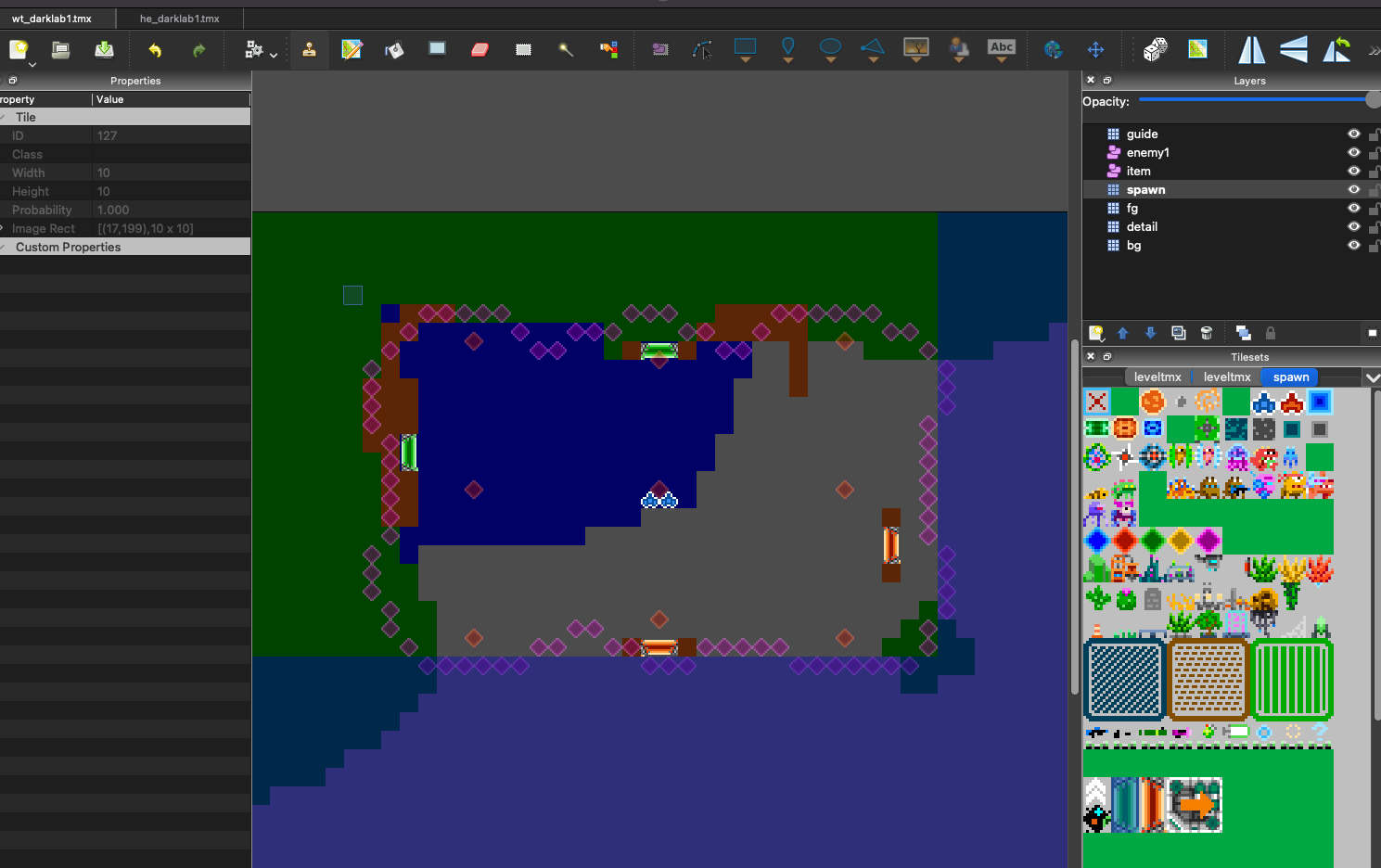Select the Stamp Brush tool
Screen dimensions: 1381x868
point(309,50)
